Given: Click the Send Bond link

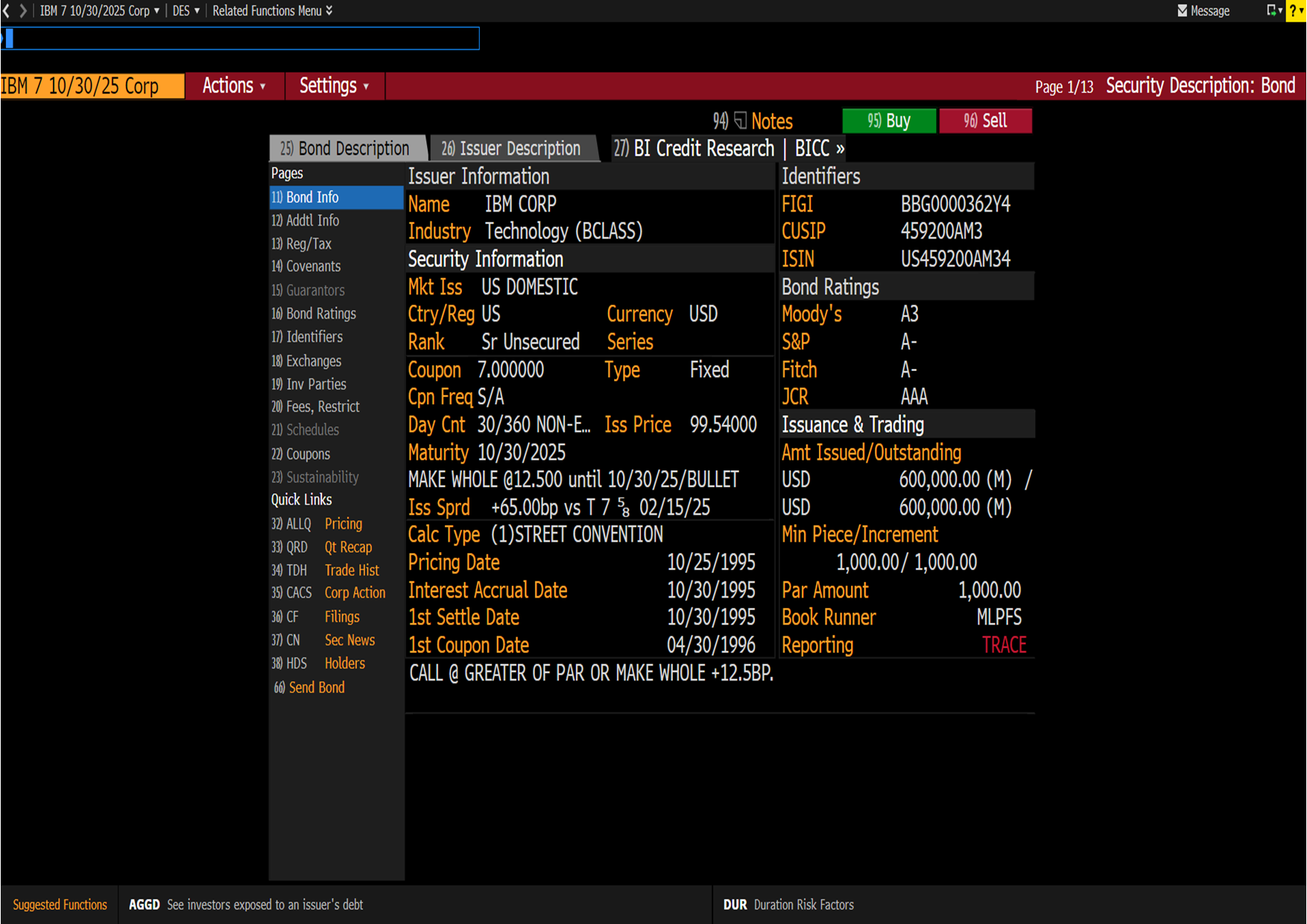Looking at the screenshot, I should click(x=316, y=687).
